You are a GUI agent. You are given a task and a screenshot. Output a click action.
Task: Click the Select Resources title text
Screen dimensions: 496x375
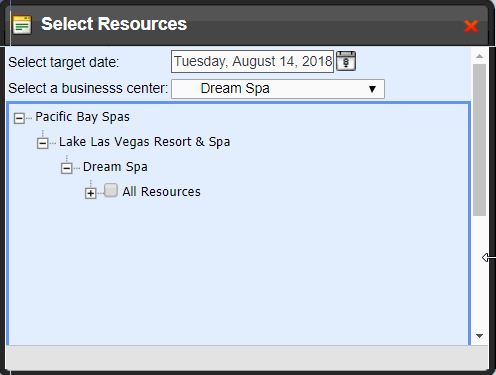tap(114, 24)
